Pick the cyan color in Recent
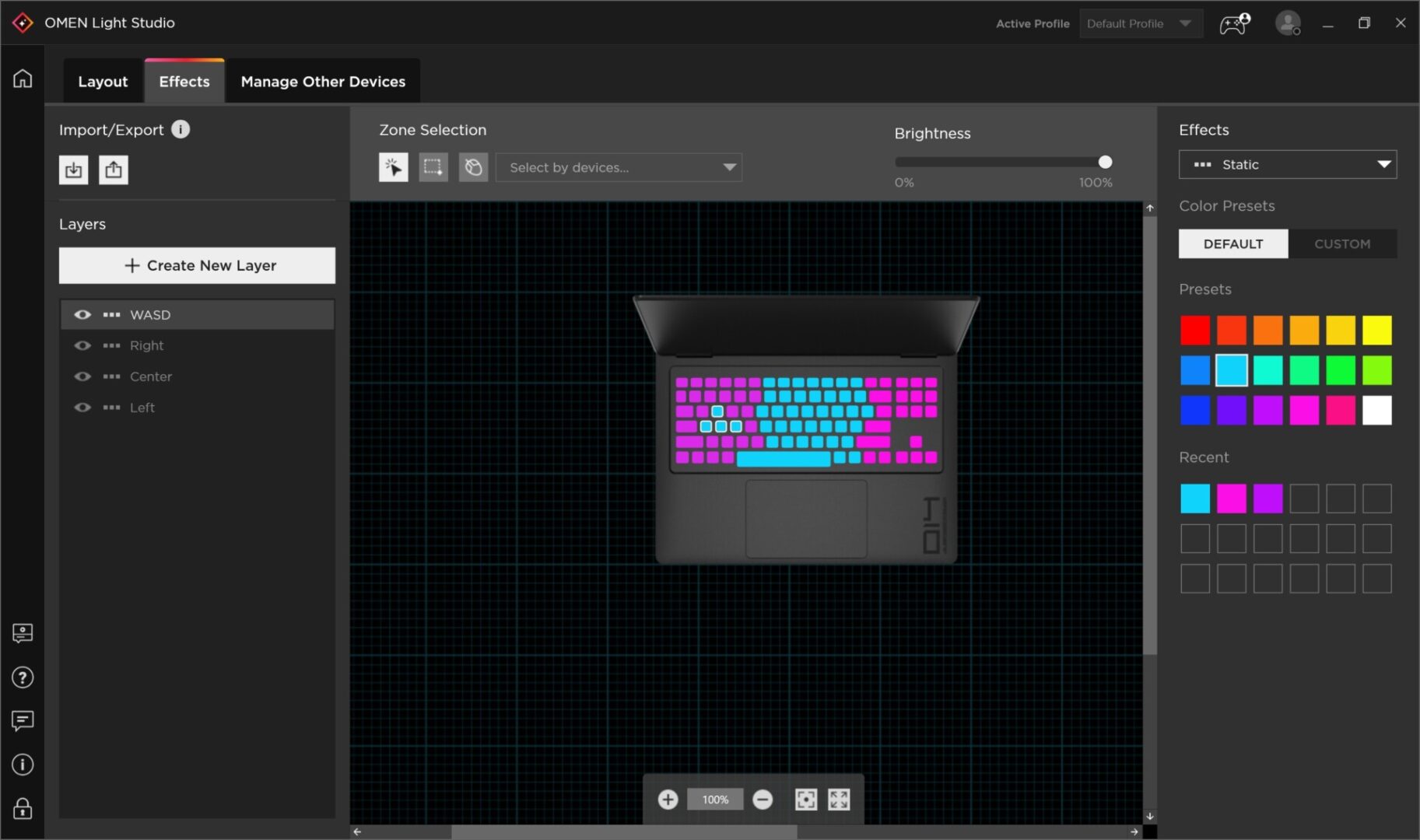Viewport: 1420px width, 840px height. pos(1195,499)
